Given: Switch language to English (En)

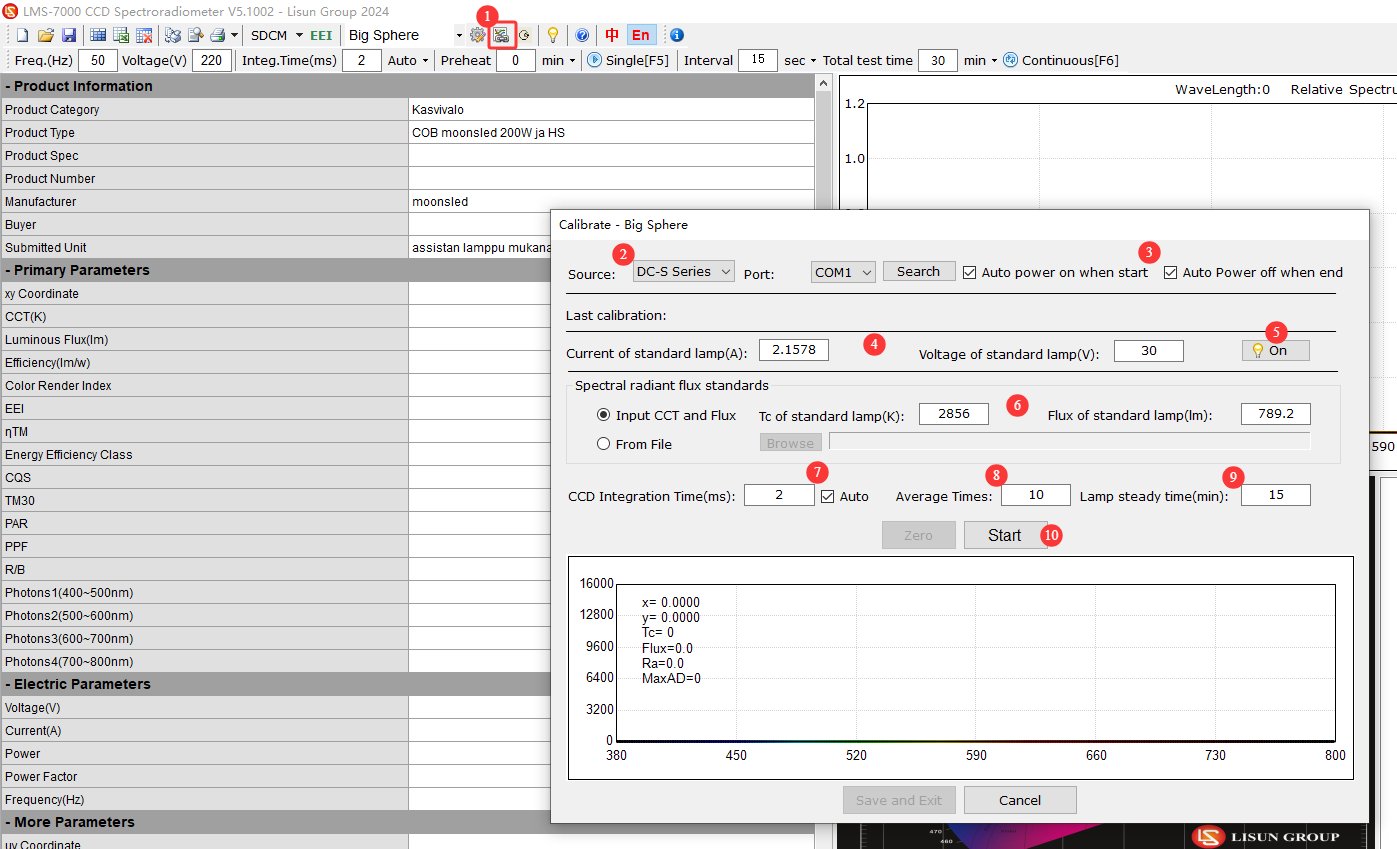Looking at the screenshot, I should tap(641, 35).
